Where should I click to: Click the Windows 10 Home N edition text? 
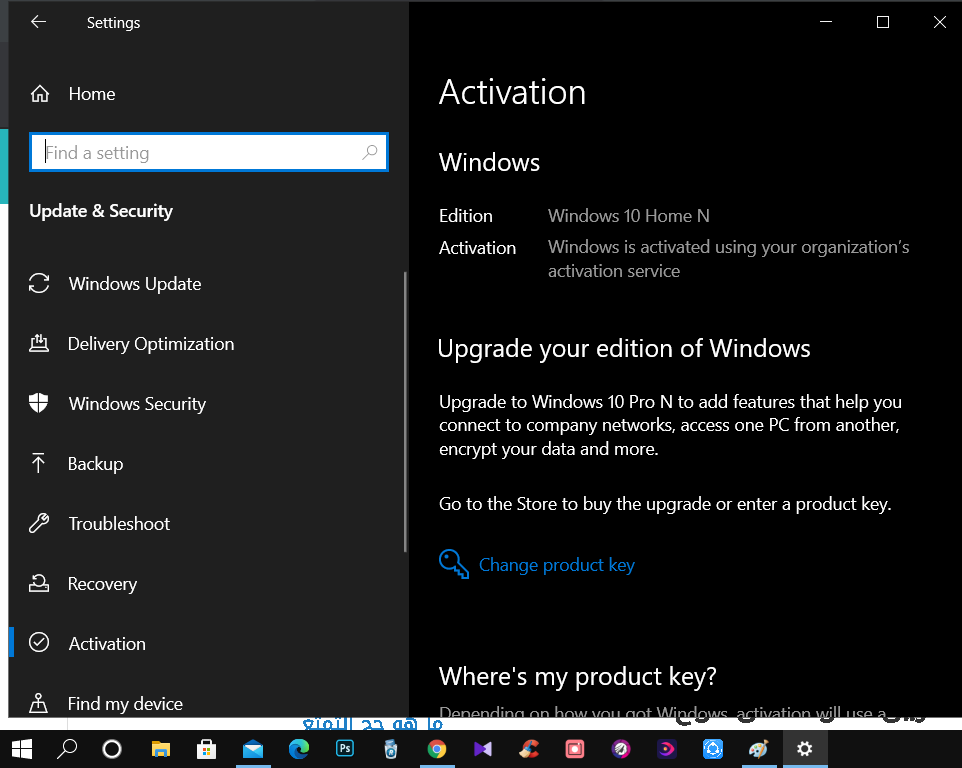coord(628,215)
